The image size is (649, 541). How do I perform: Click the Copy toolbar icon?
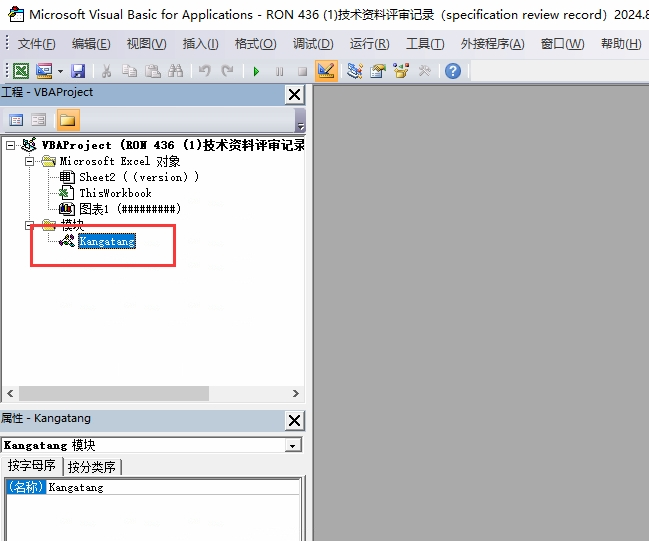click(x=130, y=71)
